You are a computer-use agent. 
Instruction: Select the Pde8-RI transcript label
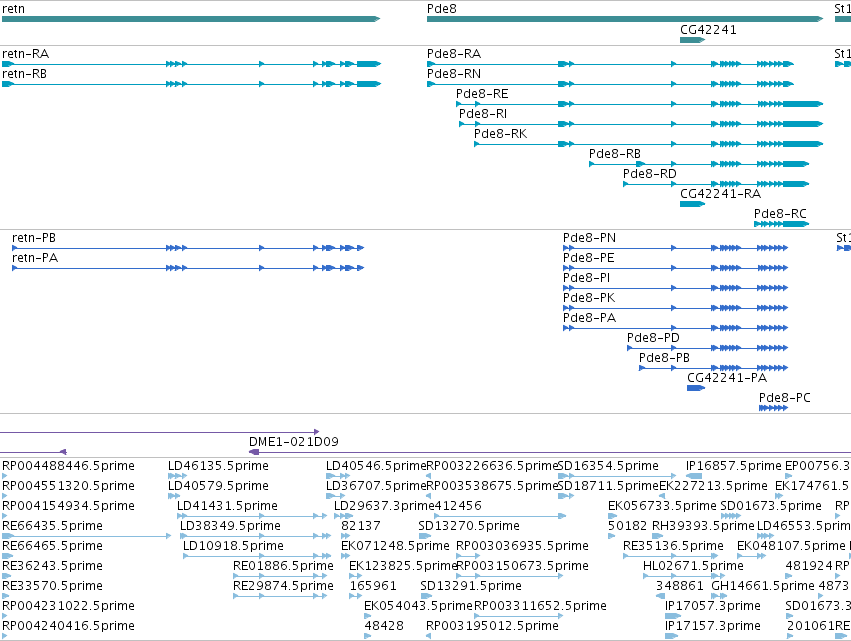click(483, 114)
